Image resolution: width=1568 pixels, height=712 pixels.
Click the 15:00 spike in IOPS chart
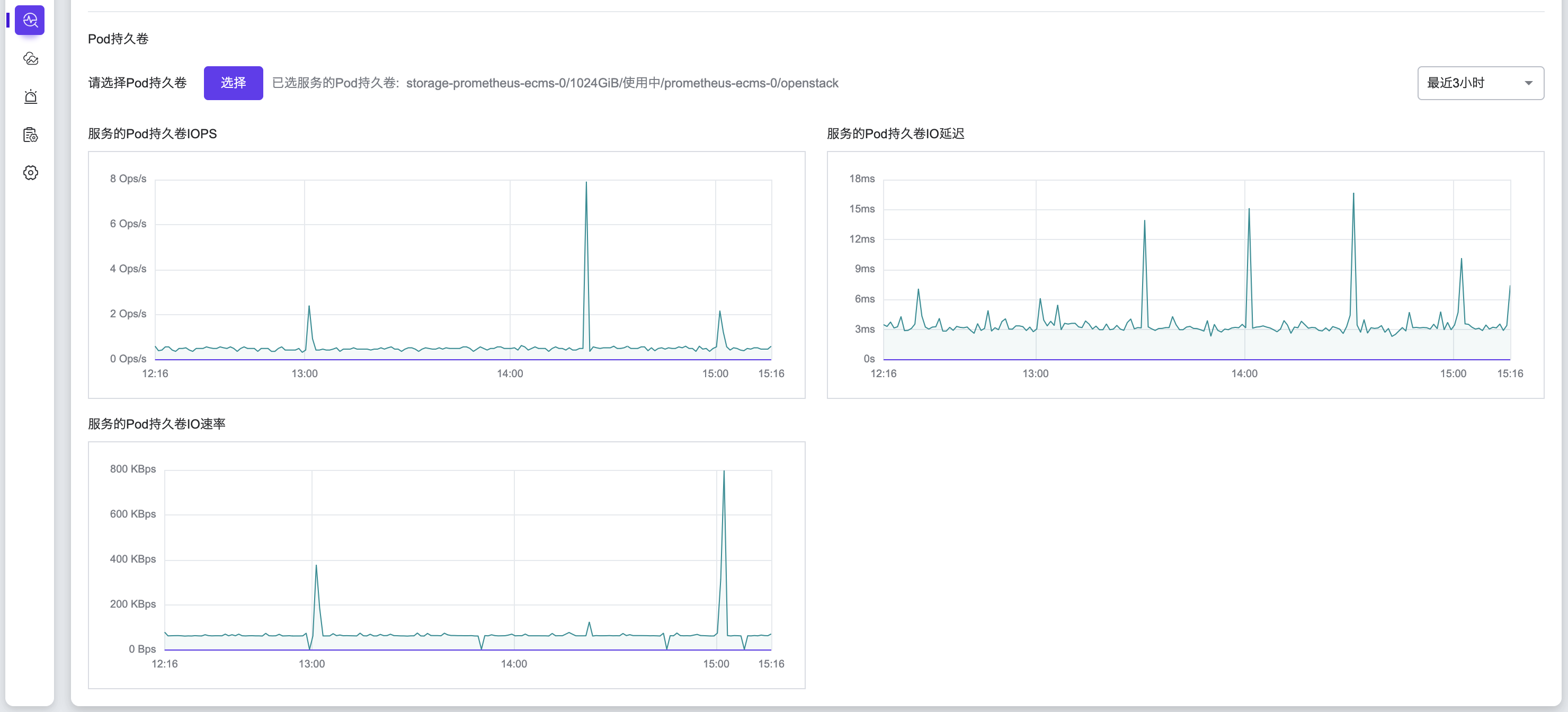click(x=719, y=312)
